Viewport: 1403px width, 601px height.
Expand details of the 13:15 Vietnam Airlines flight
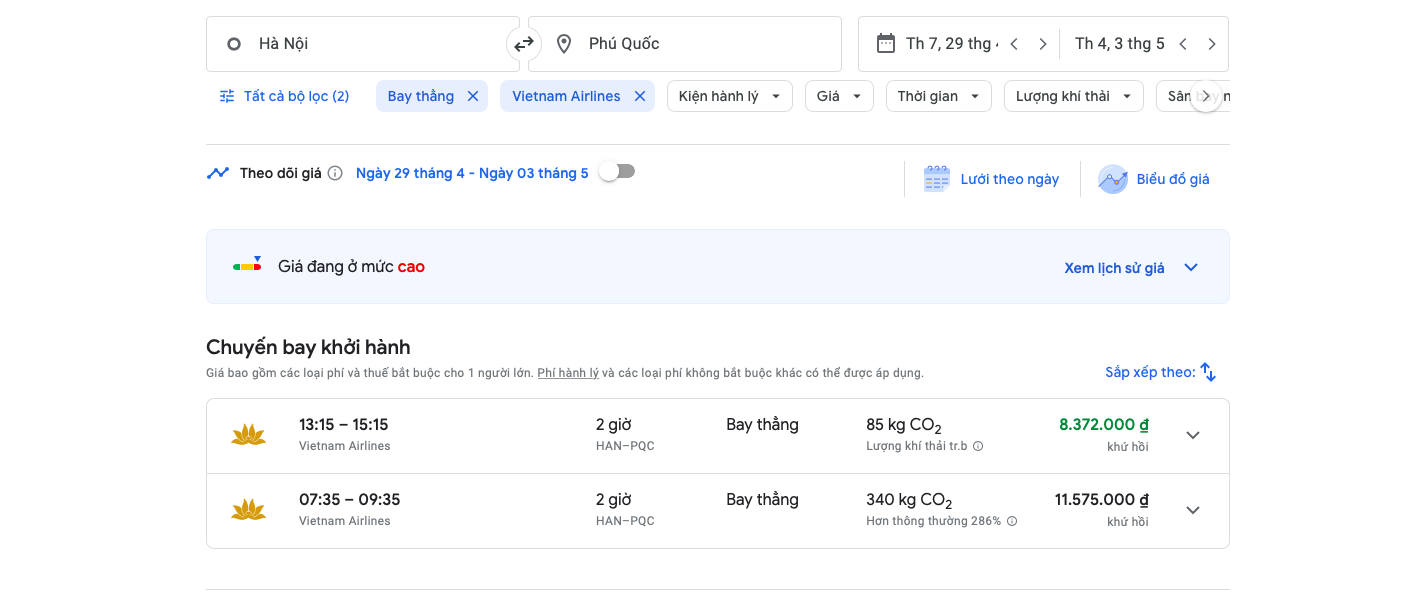[x=1192, y=435]
